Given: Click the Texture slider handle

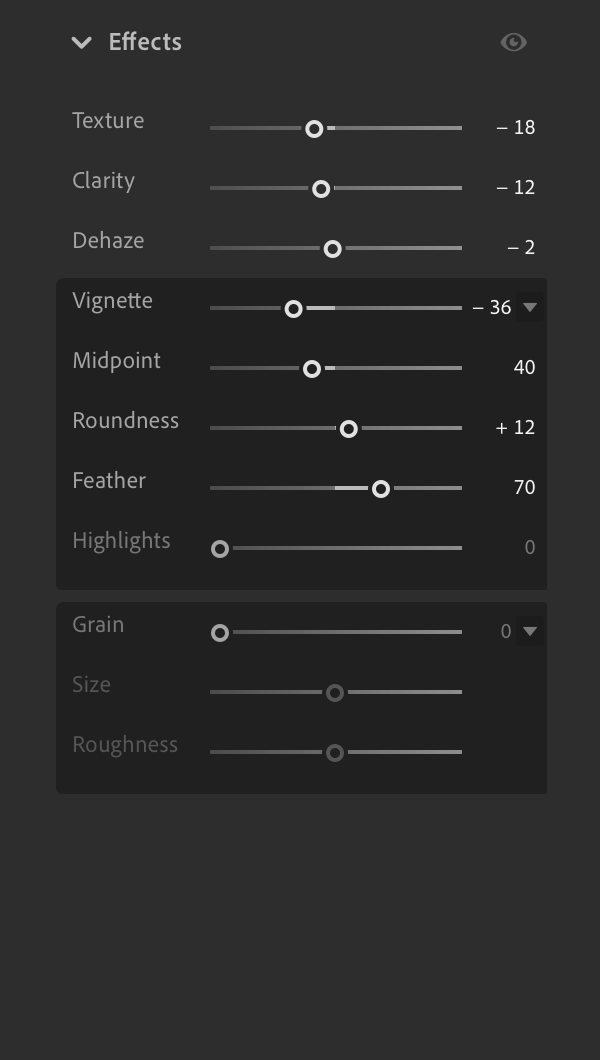Looking at the screenshot, I should 314,128.
